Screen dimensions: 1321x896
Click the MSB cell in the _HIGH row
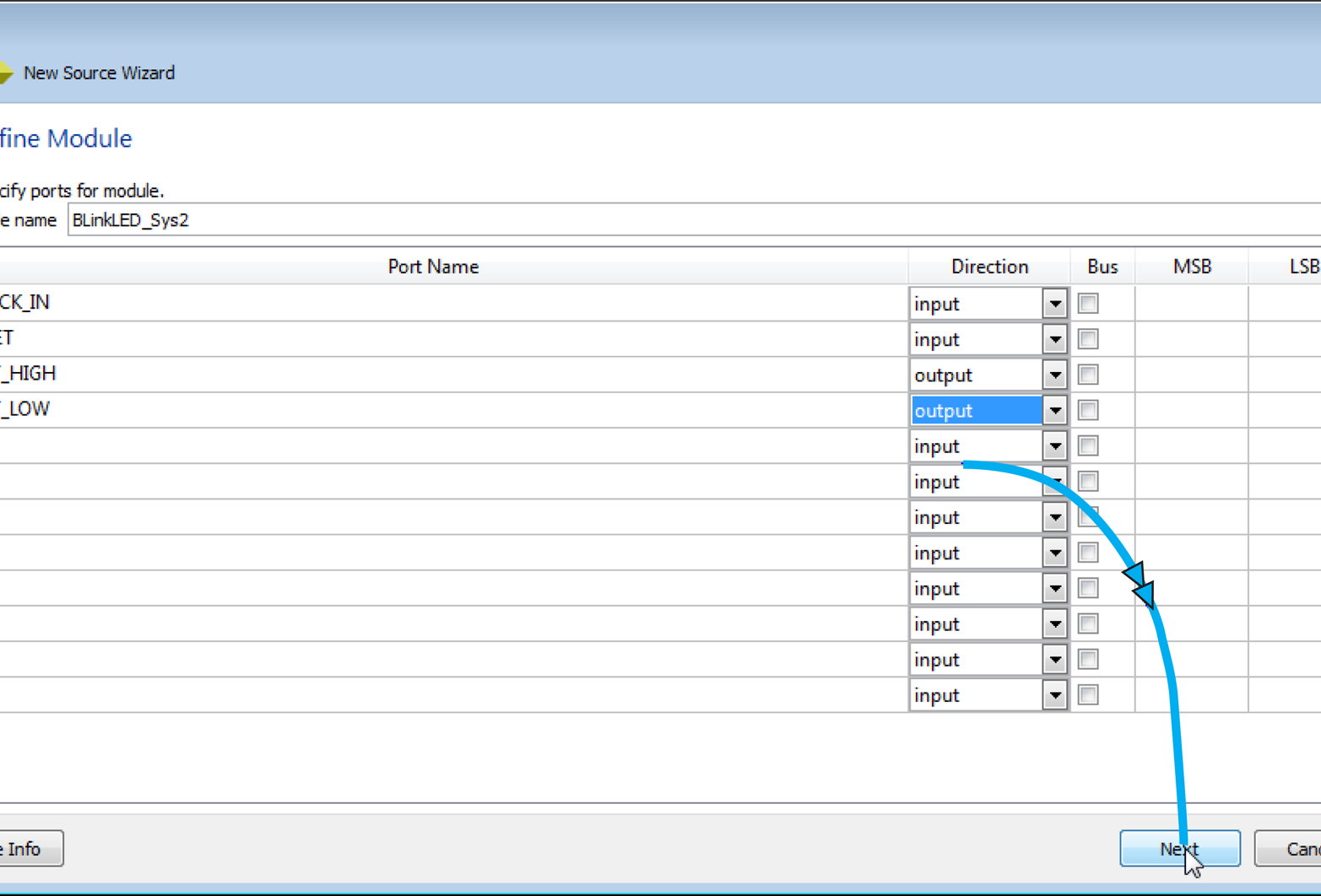1192,374
